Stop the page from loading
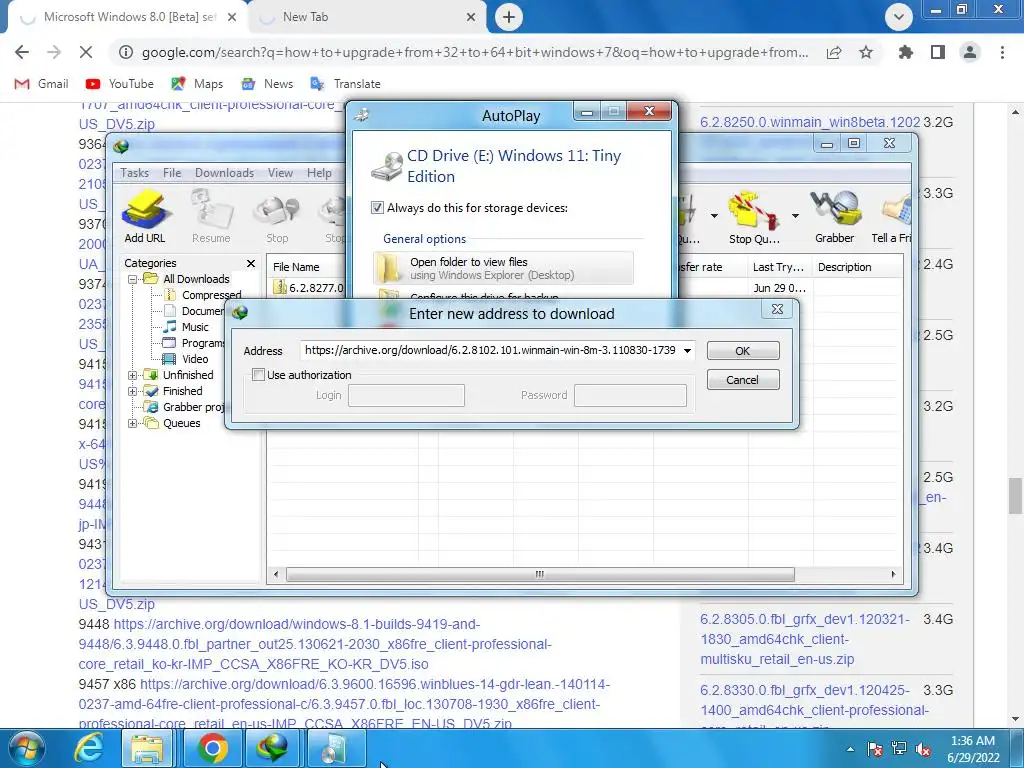Image resolution: width=1024 pixels, height=768 pixels. click(86, 52)
